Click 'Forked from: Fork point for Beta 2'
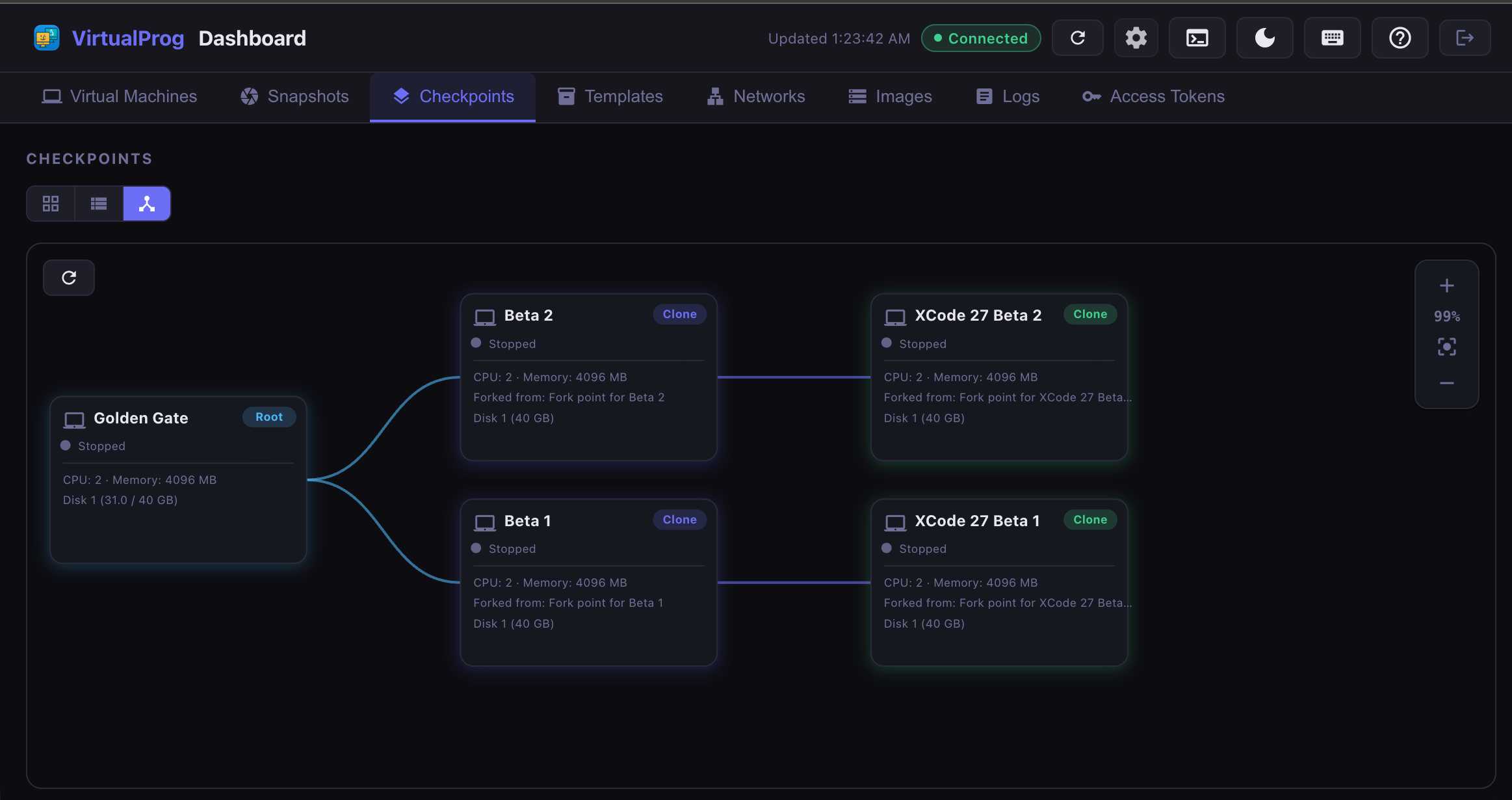The width and height of the screenshot is (1512, 800). (x=569, y=397)
